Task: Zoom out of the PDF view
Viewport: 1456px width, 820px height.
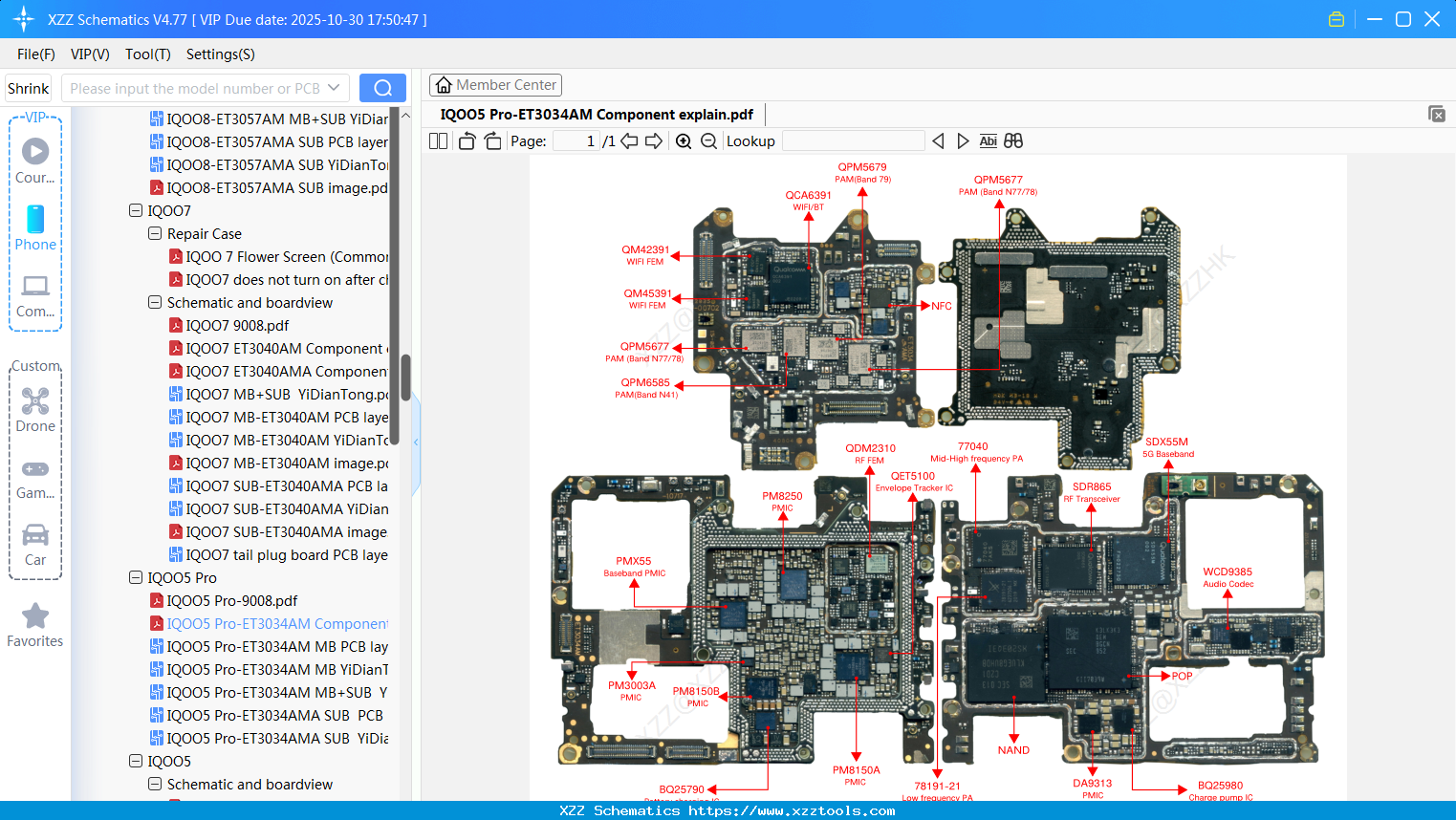Action: pos(708,140)
